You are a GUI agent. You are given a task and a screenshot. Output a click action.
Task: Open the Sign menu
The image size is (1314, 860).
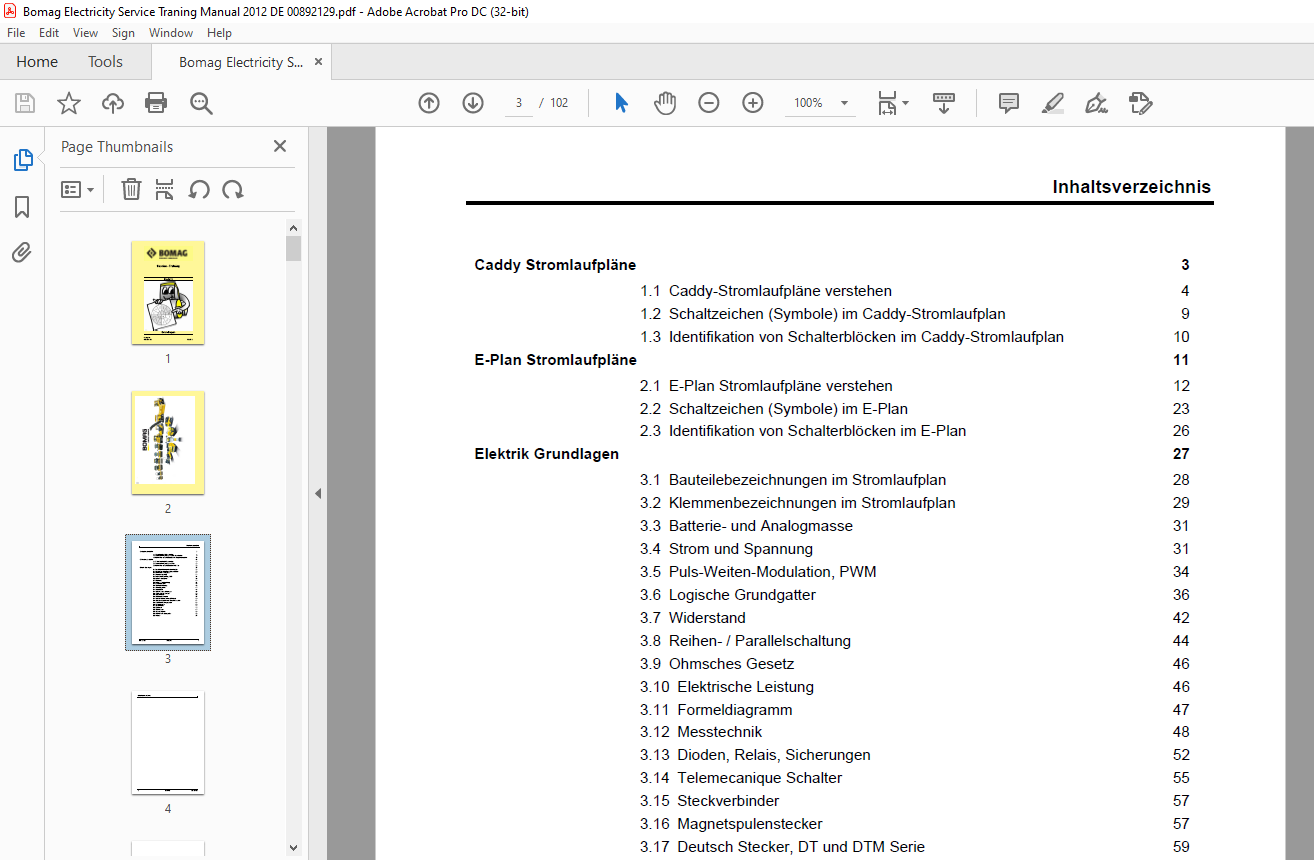coord(123,33)
